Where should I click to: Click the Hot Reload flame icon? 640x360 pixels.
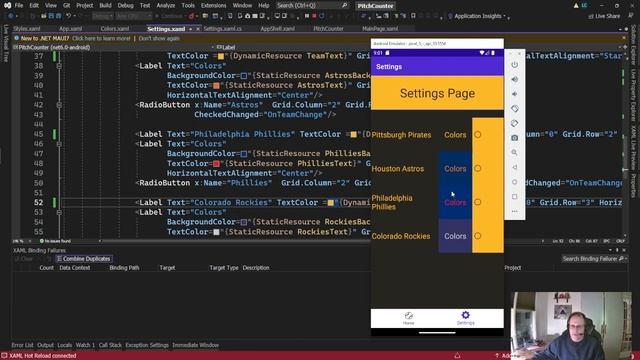point(191,16)
